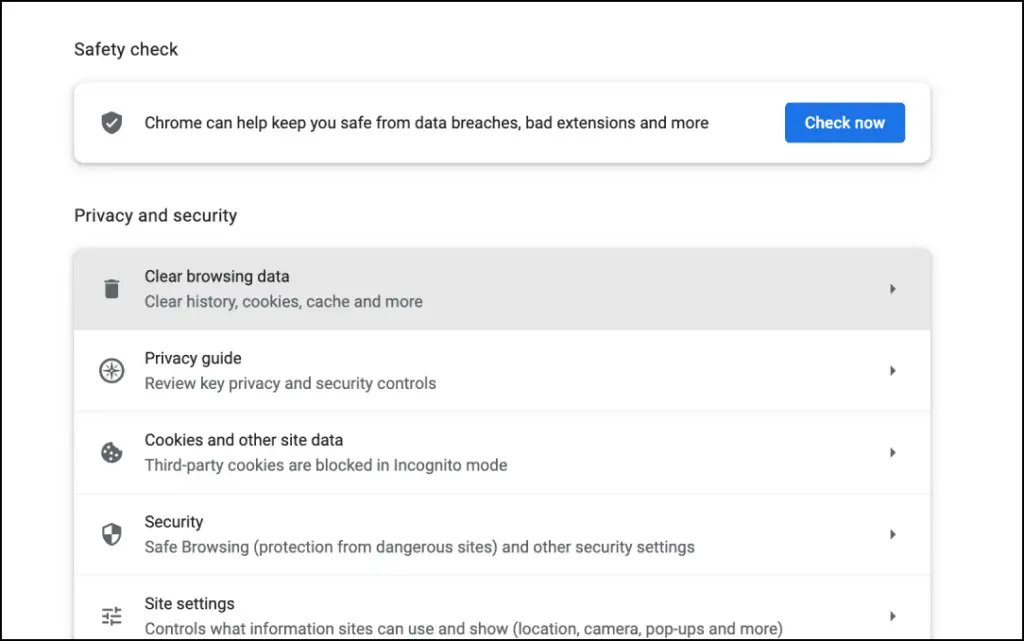Image resolution: width=1024 pixels, height=641 pixels.
Task: Click the Privacy guide compass icon
Action: pyautogui.click(x=112, y=371)
